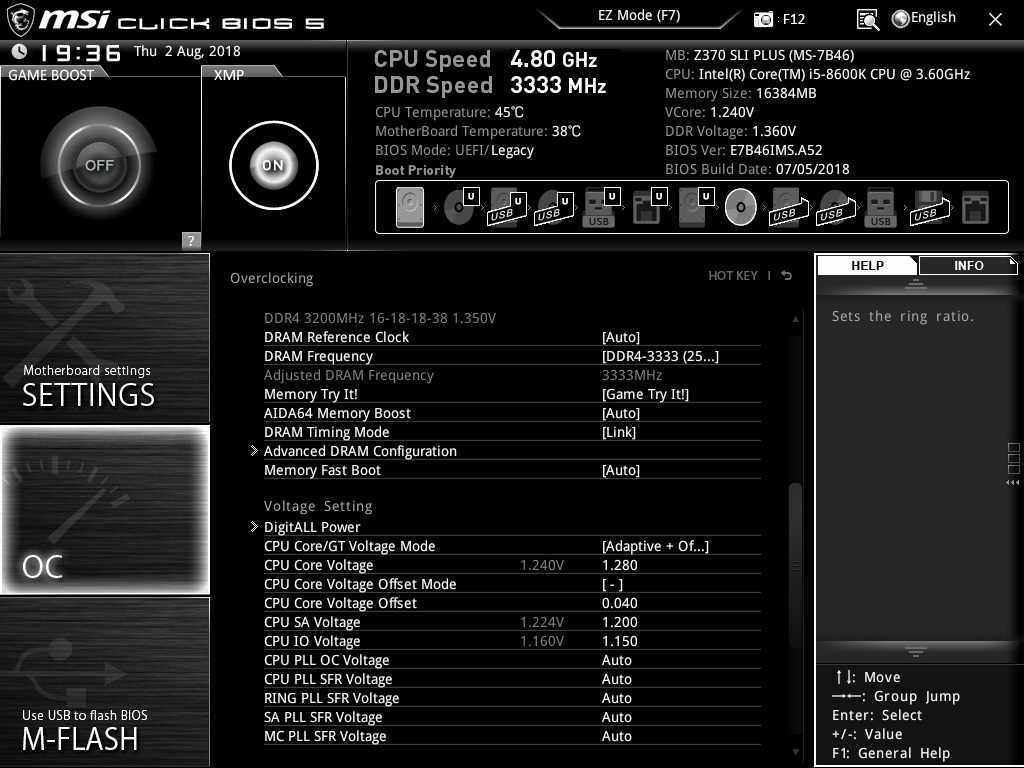Select SA PLL SFR Voltage row

pos(512,717)
